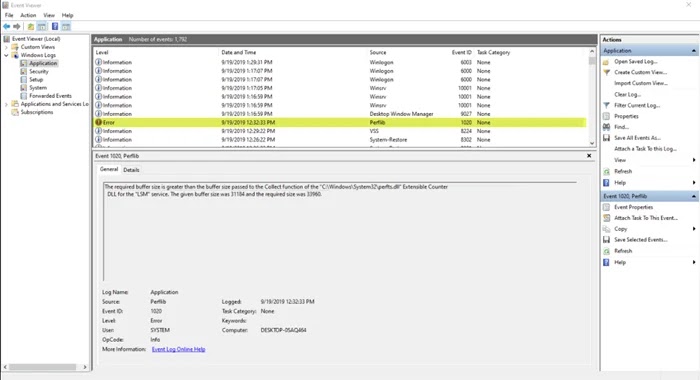This screenshot has width=700, height=380.
Task: Select Forwarded Events in tree
Action: tap(50, 96)
